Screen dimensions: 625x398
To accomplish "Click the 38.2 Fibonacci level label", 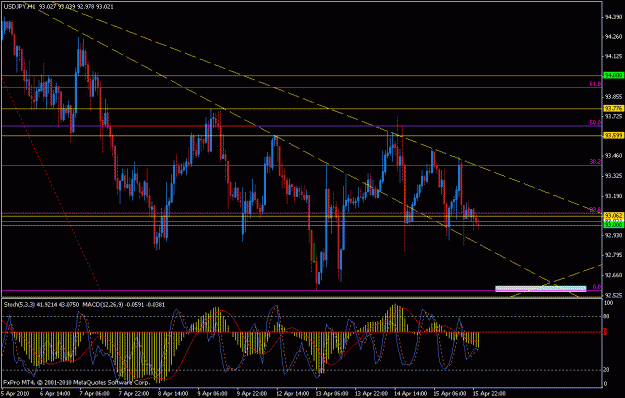I will [x=595, y=162].
